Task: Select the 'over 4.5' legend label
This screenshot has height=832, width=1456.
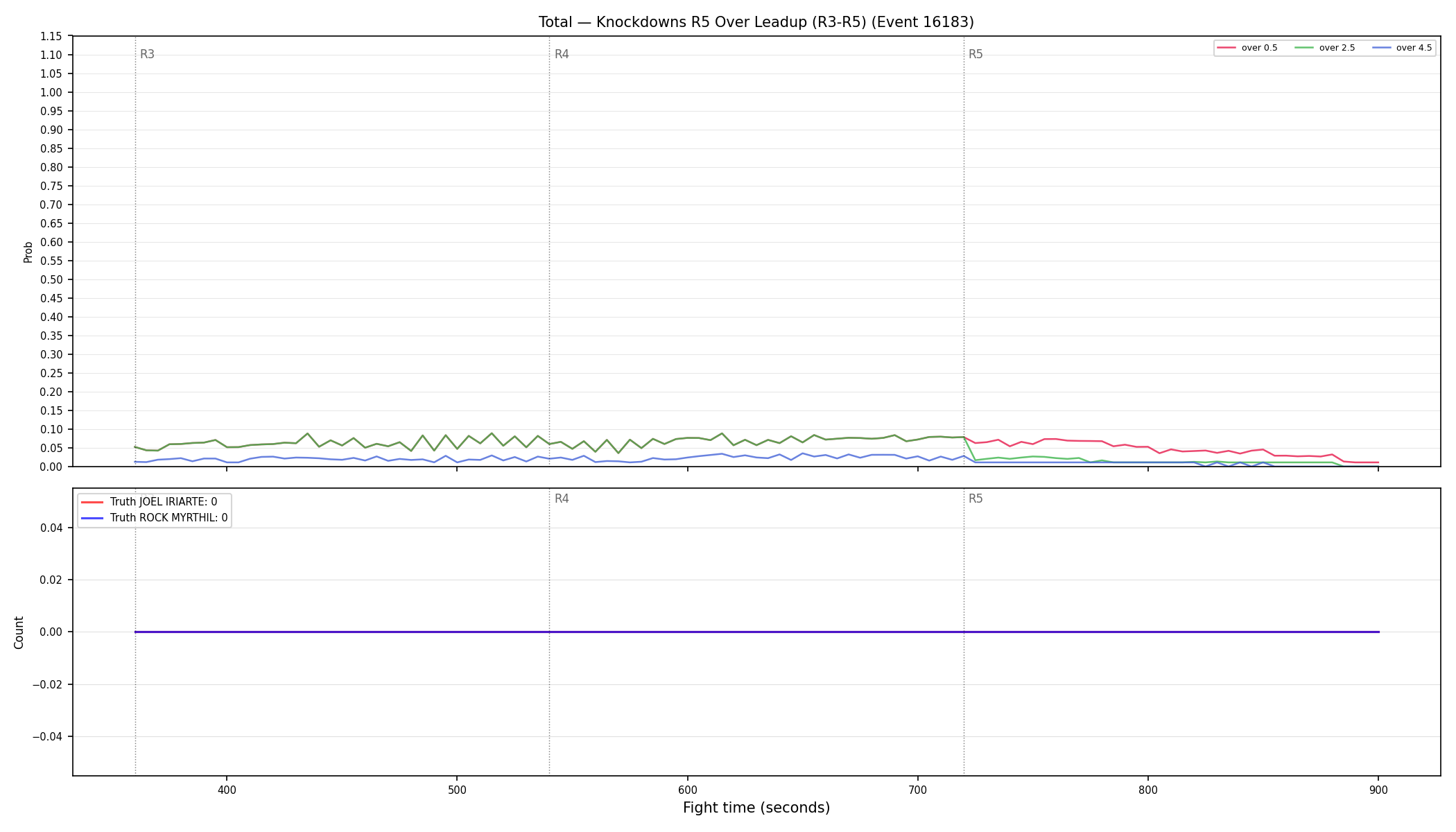Action: tap(1414, 48)
